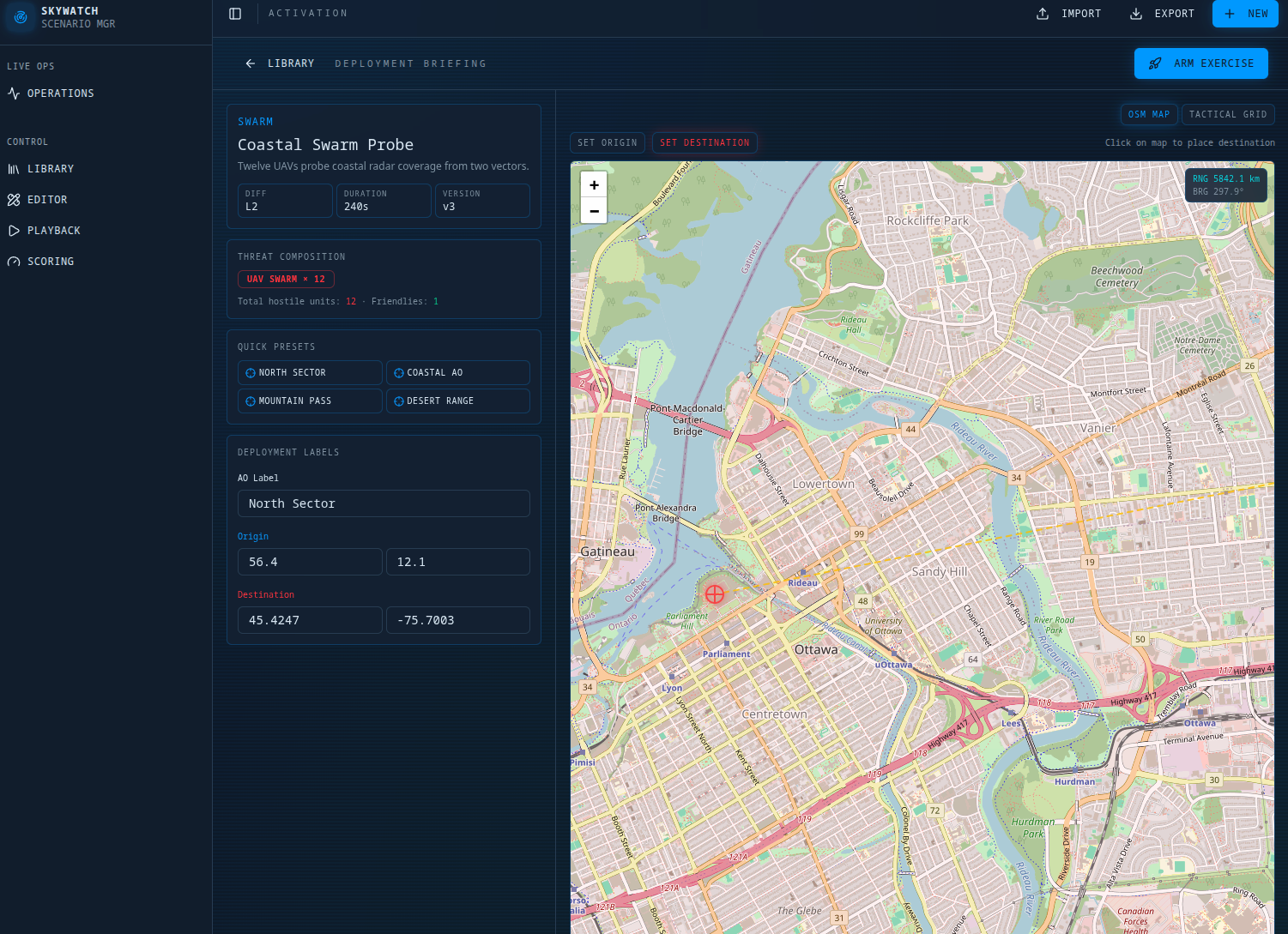Click the DIFF L2 info box

(285, 201)
